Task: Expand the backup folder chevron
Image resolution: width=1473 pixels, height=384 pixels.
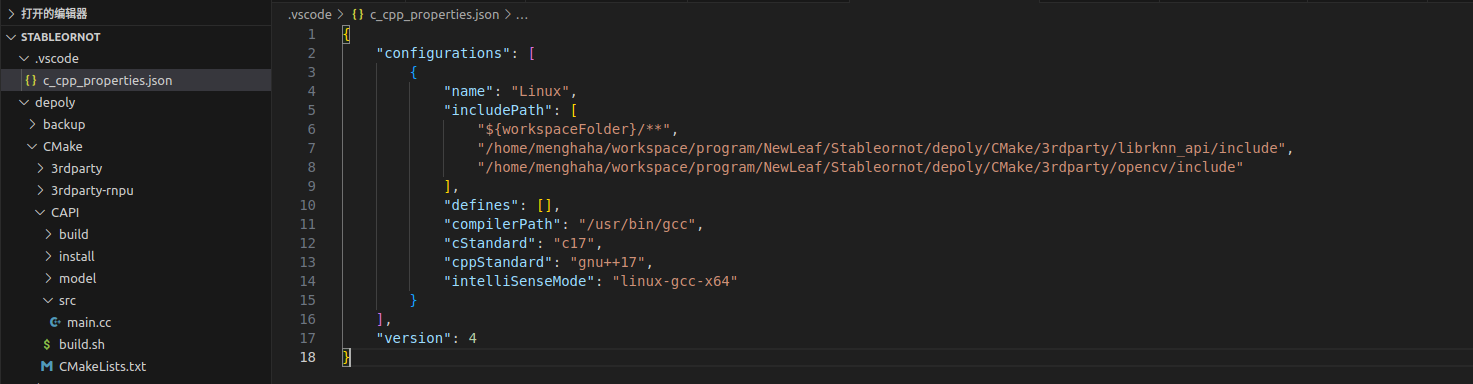Action: tap(33, 125)
